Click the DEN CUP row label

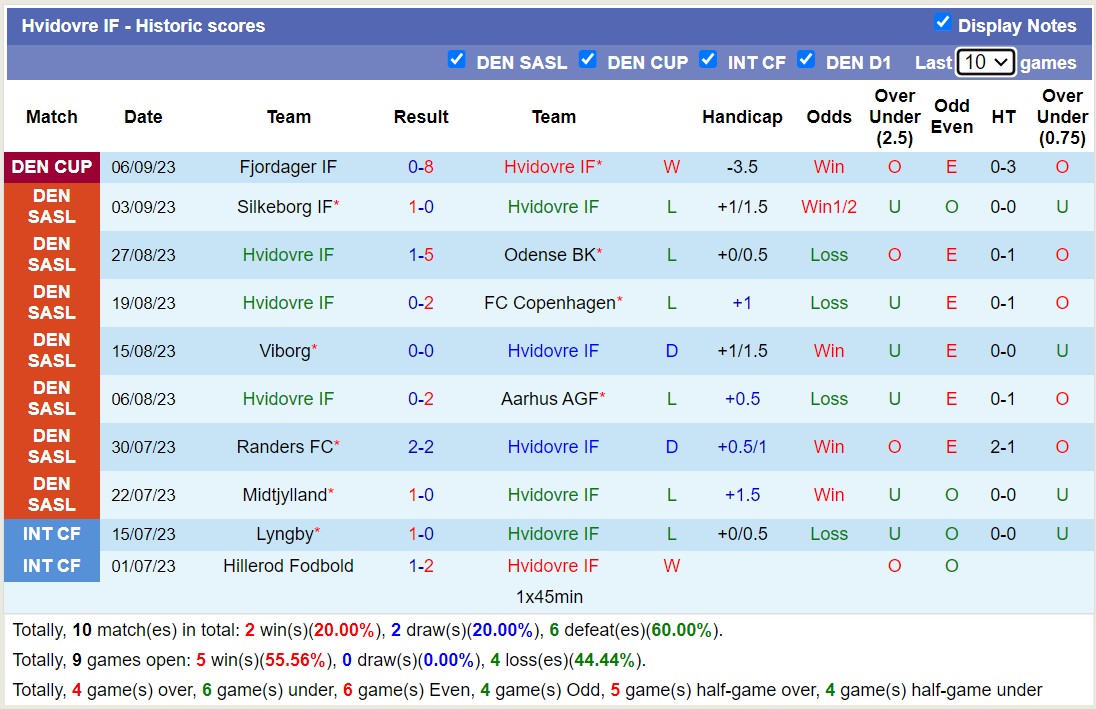coord(52,167)
